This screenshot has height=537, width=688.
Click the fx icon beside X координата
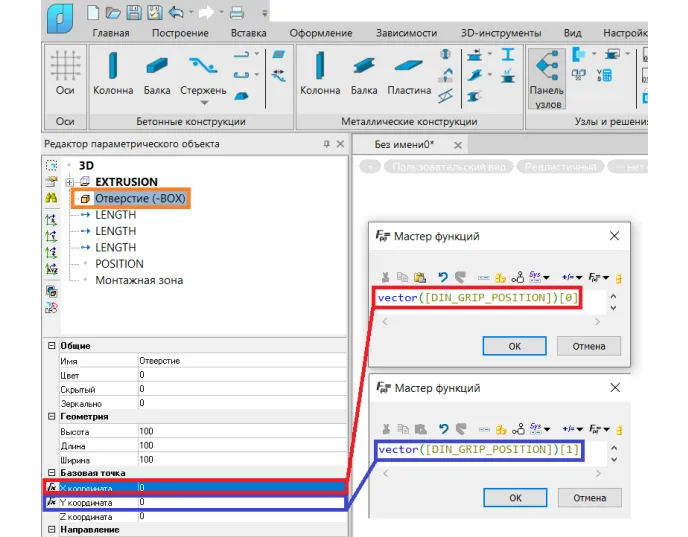click(x=52, y=487)
